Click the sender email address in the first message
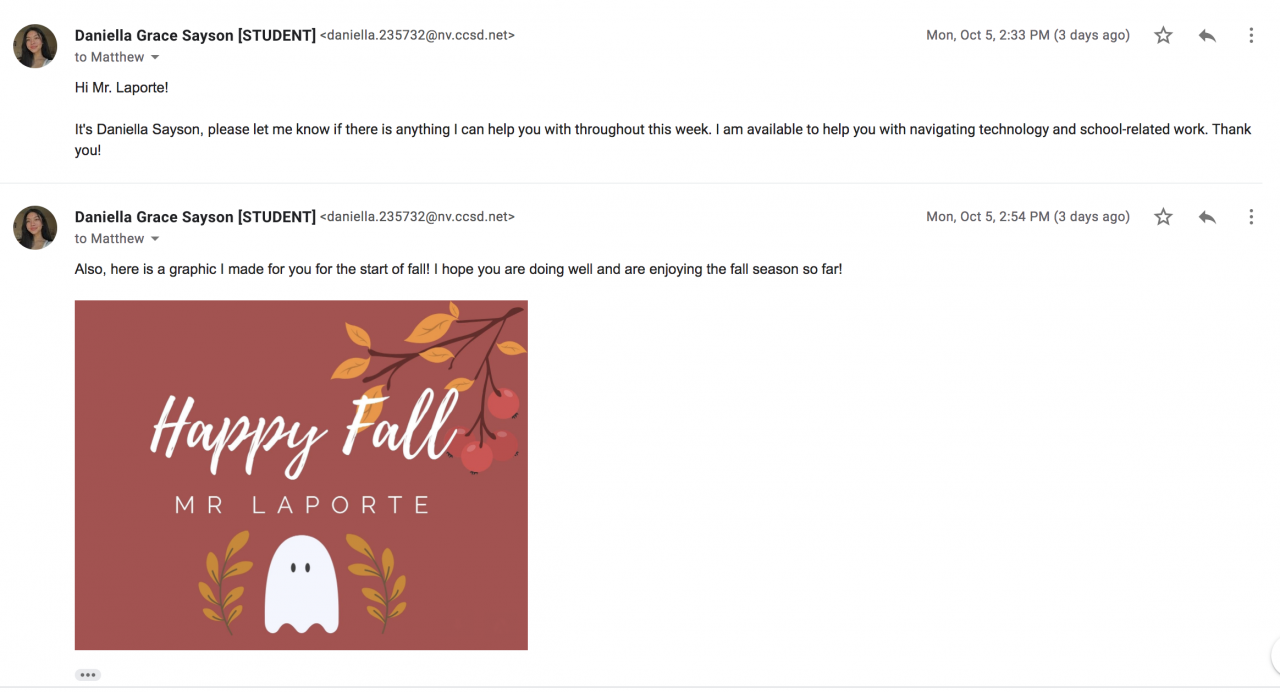1280x692 pixels. click(417, 36)
